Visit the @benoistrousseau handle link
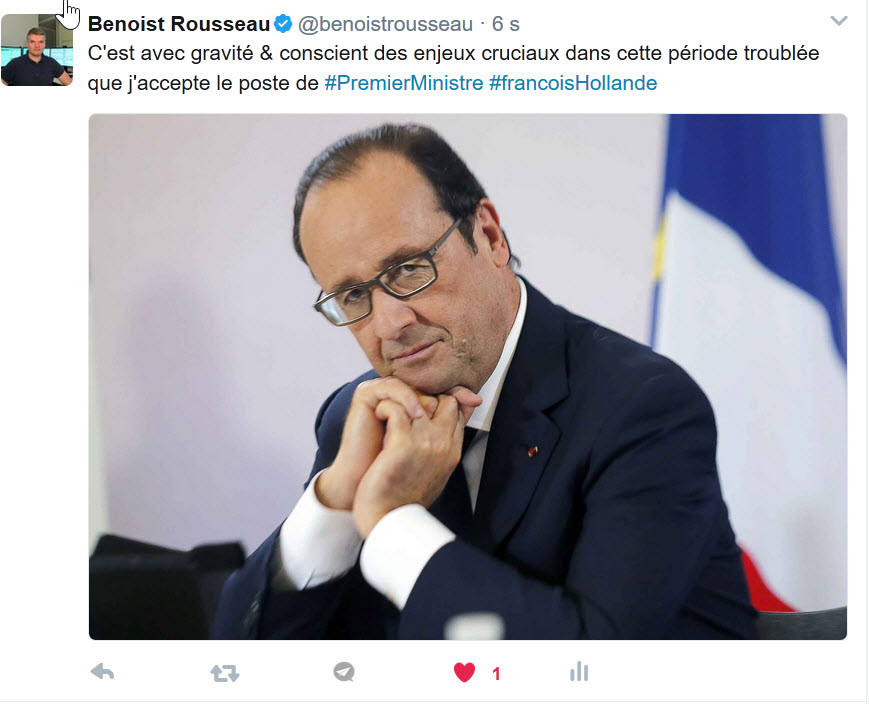This screenshot has width=869, height=704. [386, 24]
